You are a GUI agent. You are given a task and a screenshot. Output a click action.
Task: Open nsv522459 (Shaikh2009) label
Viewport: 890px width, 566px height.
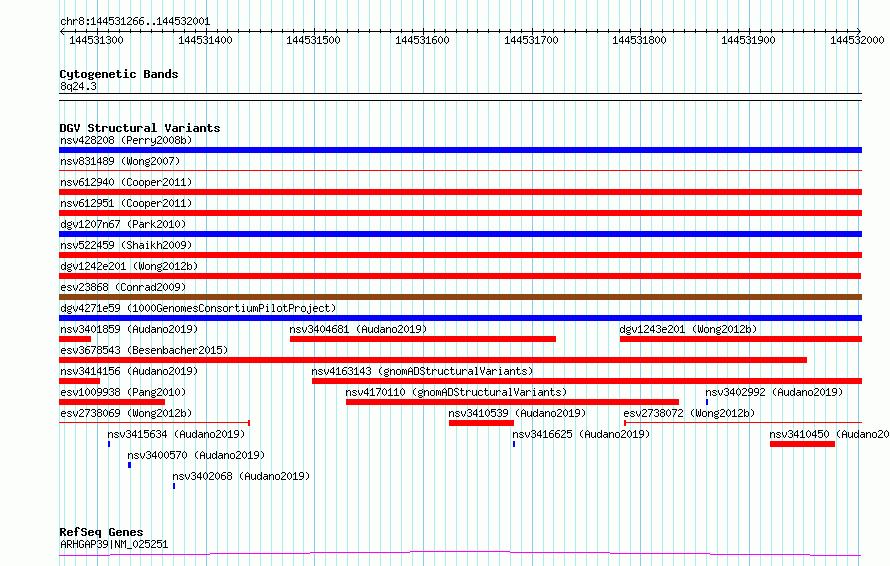(x=126, y=245)
